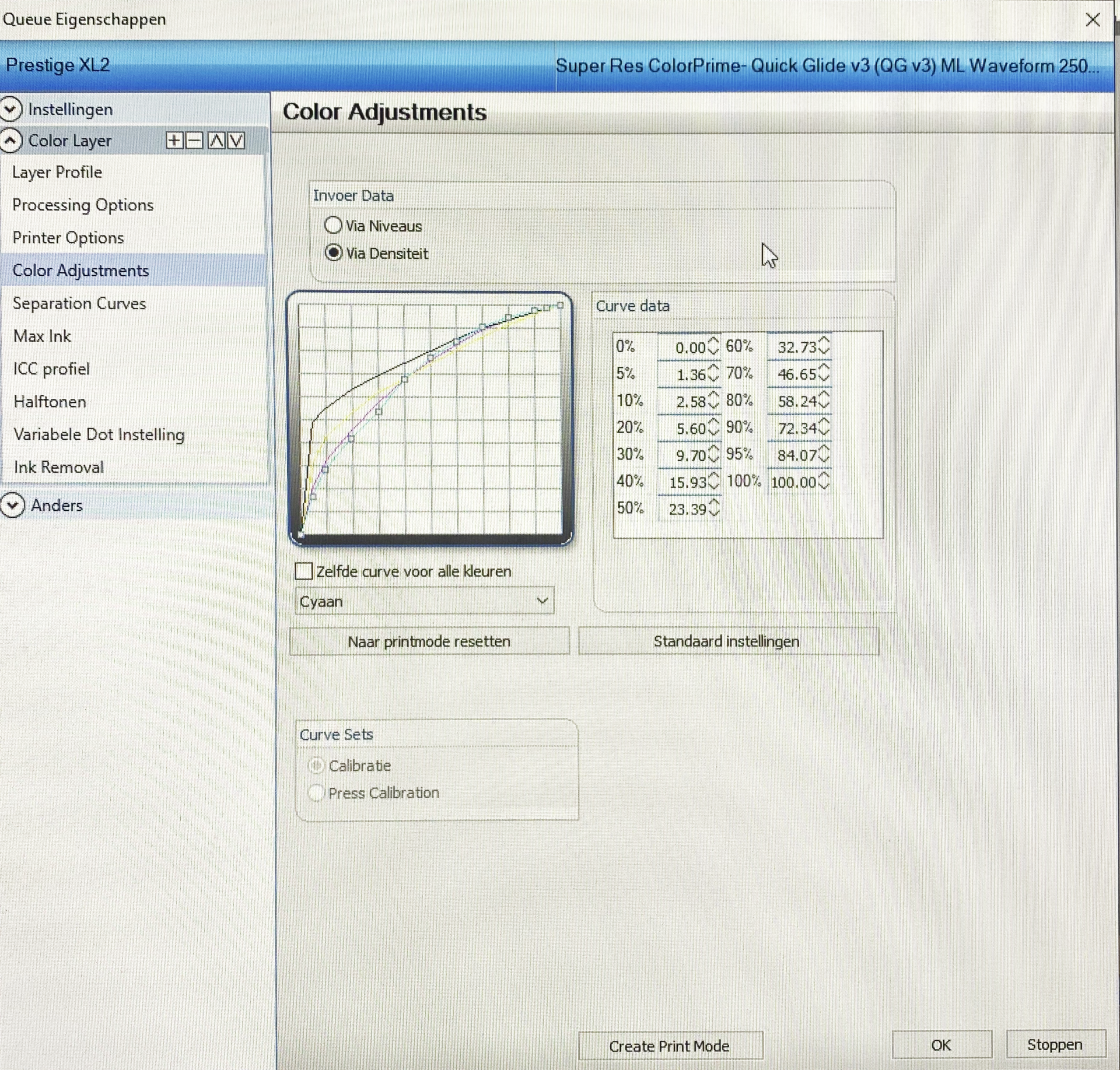Open Separation Curves in the sidebar

(79, 303)
